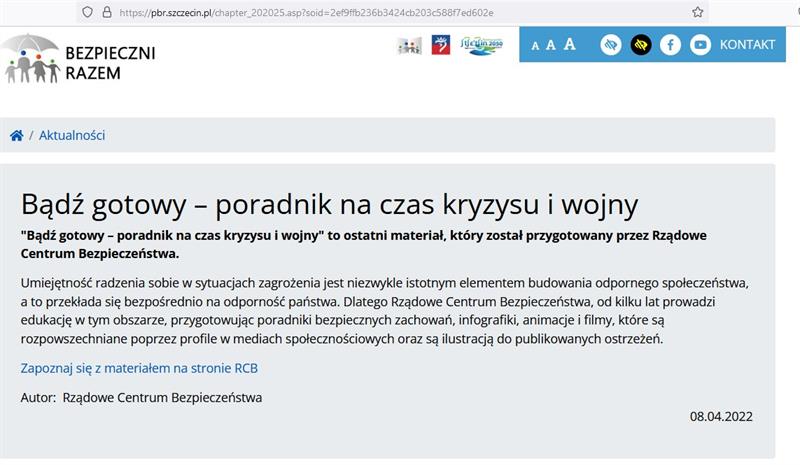Open the shield tracking protection icon

click(88, 12)
